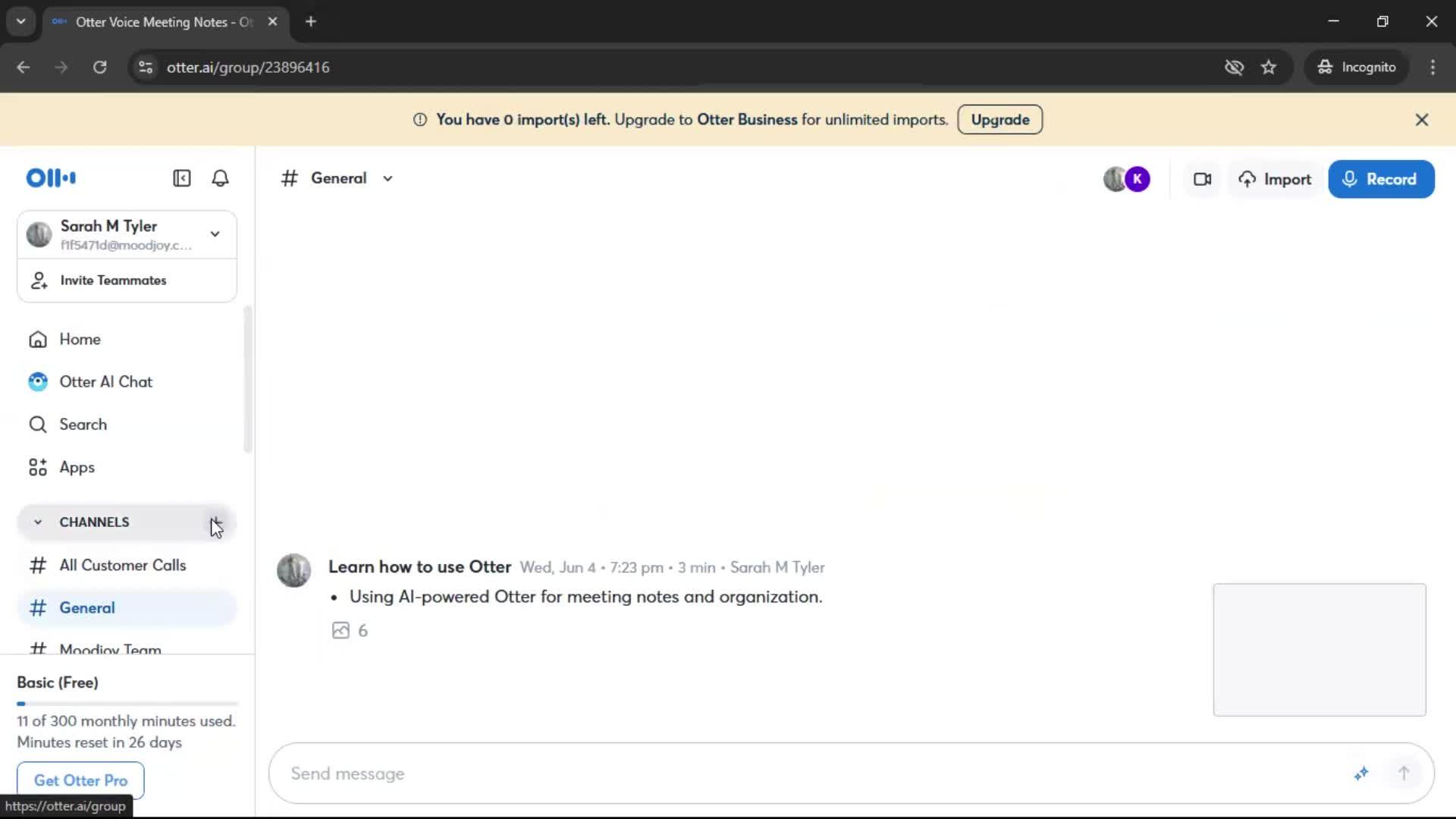Open Otter AI Chat
Viewport: 1456px width, 819px height.
click(x=127, y=381)
